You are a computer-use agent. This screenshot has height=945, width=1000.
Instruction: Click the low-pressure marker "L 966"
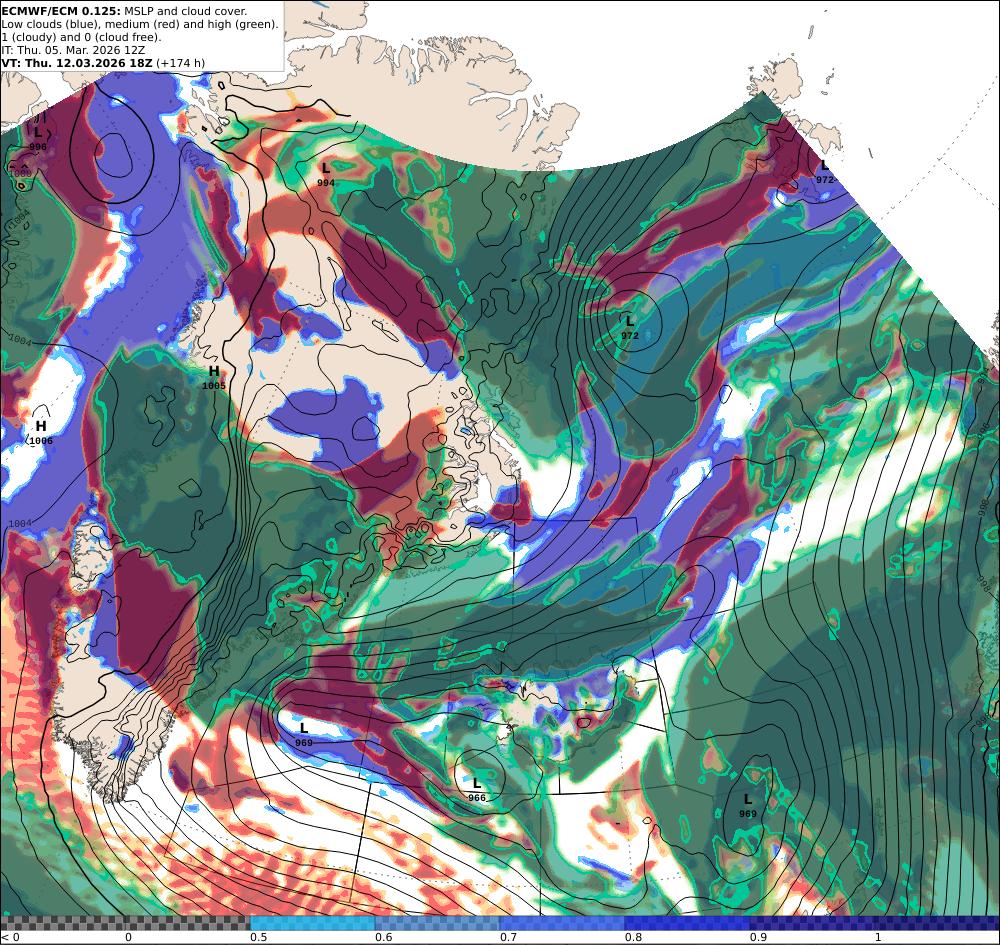[x=476, y=789]
